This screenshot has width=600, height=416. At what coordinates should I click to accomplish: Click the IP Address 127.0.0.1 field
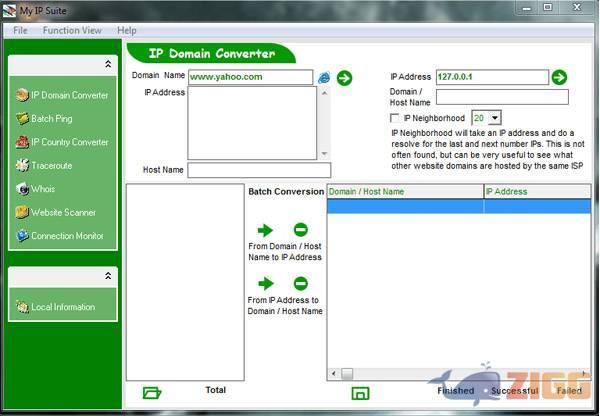tap(492, 77)
